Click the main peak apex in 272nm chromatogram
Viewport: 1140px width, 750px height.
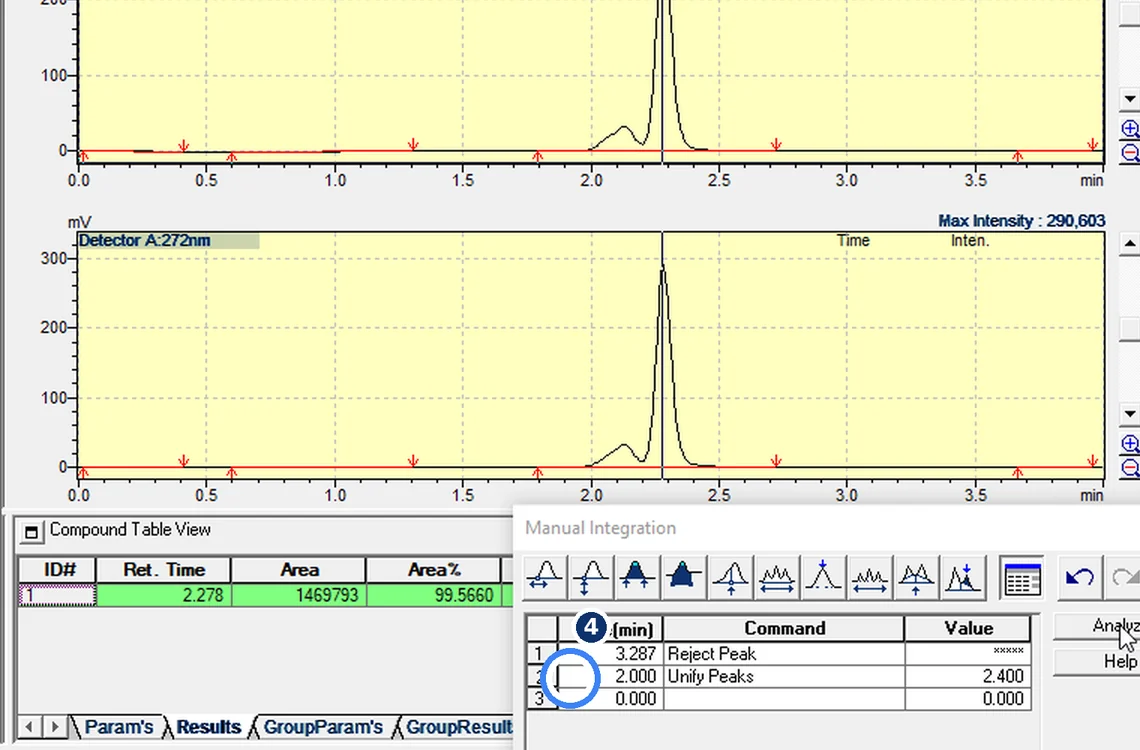pos(662,268)
